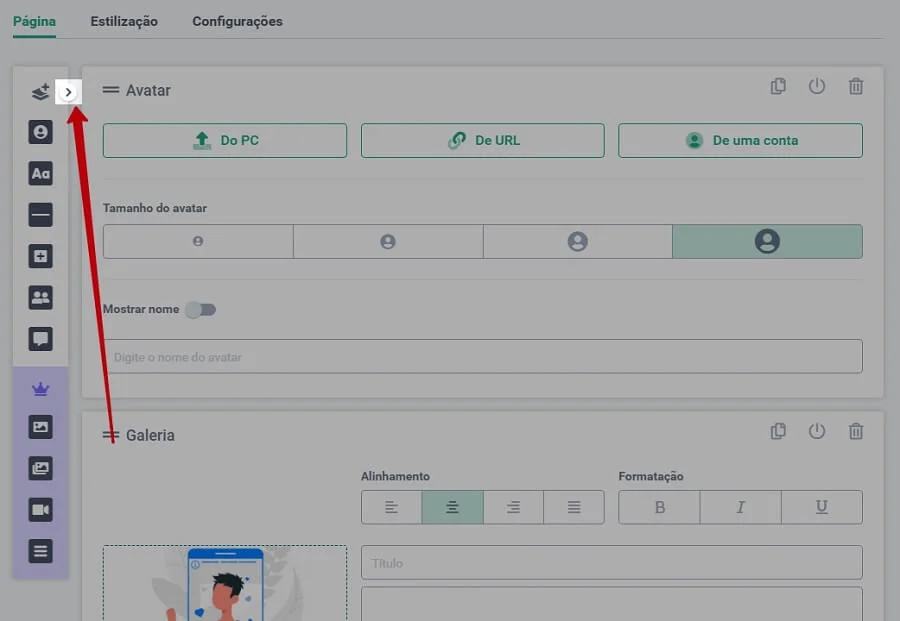The height and width of the screenshot is (621, 900).
Task: Toggle the Mostrar nome switch
Action: [201, 310]
